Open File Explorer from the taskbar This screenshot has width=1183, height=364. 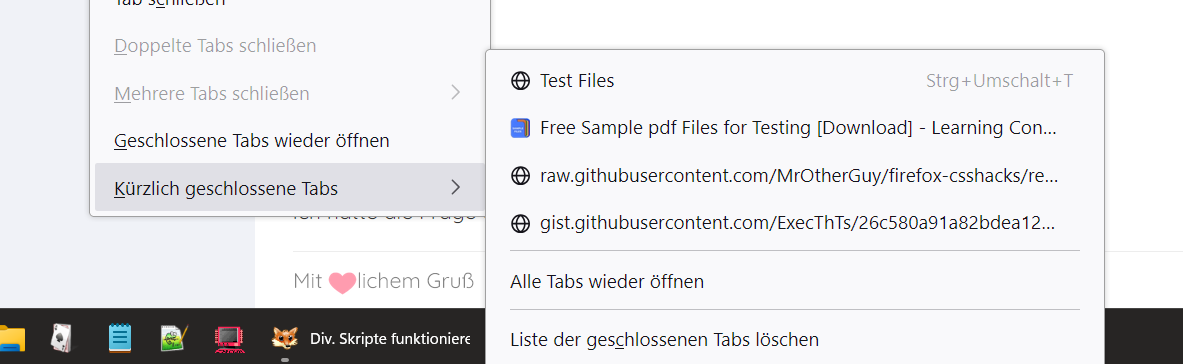[11, 338]
